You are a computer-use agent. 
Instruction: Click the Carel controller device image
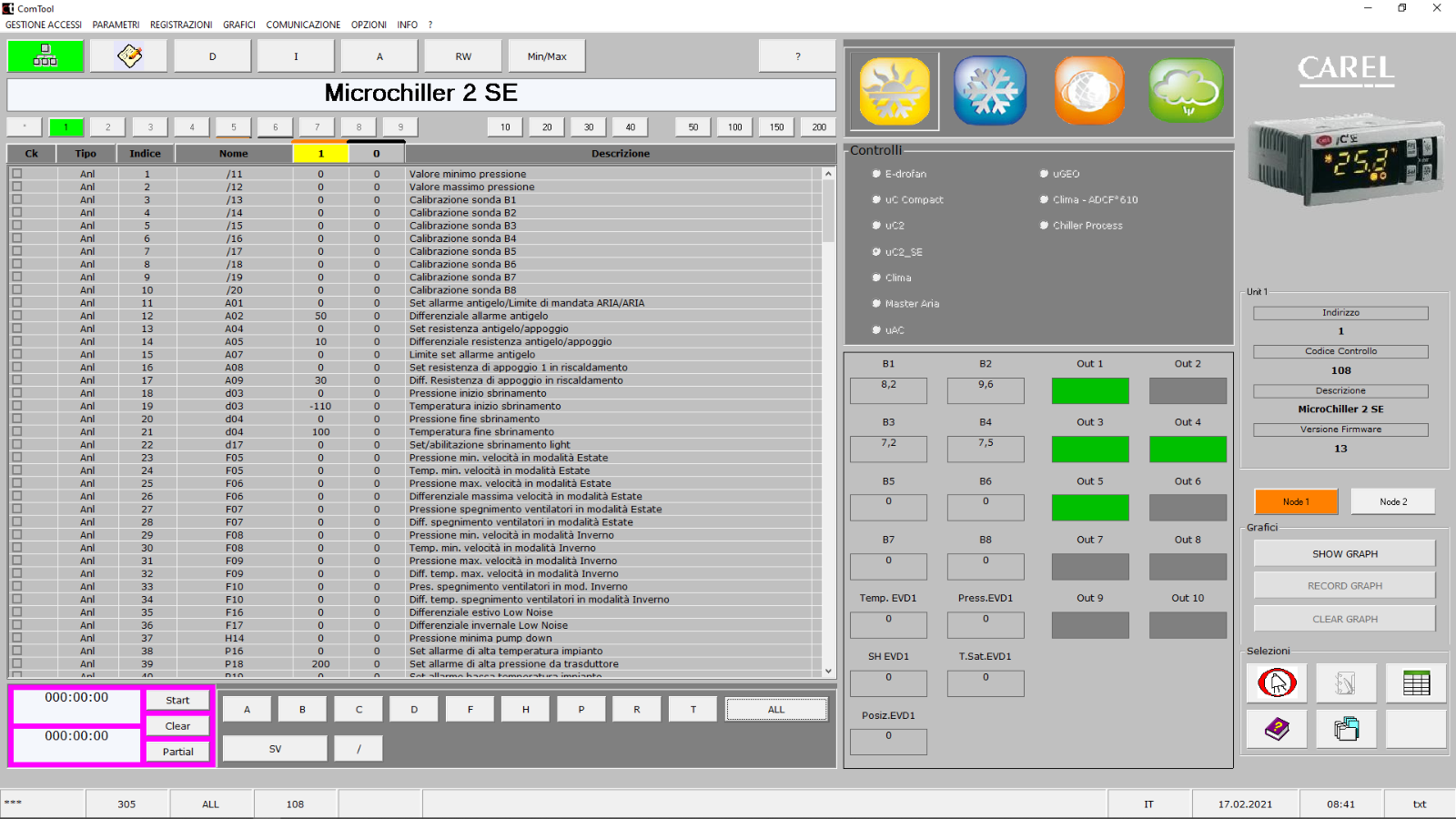tap(1345, 160)
